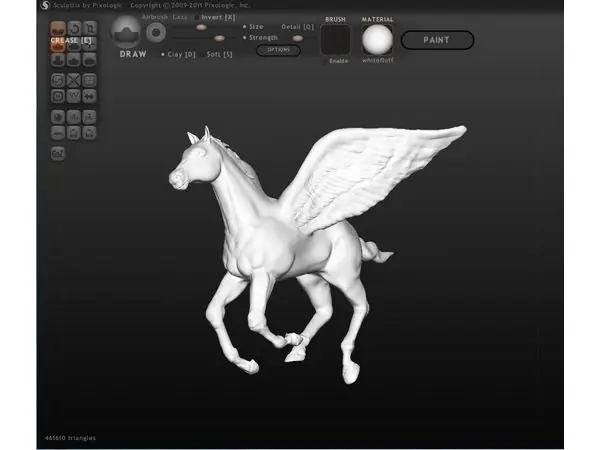This screenshot has width=600, height=450.
Task: Select the Scale tool
Action: [90, 29]
